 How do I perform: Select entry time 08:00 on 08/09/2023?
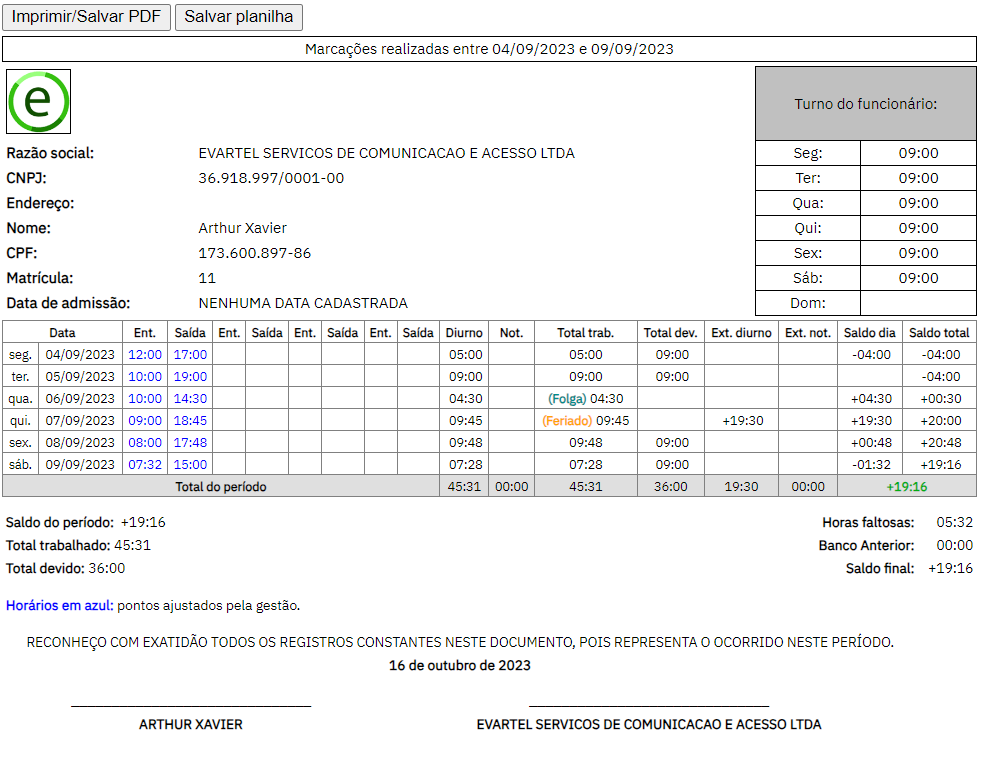tap(145, 442)
